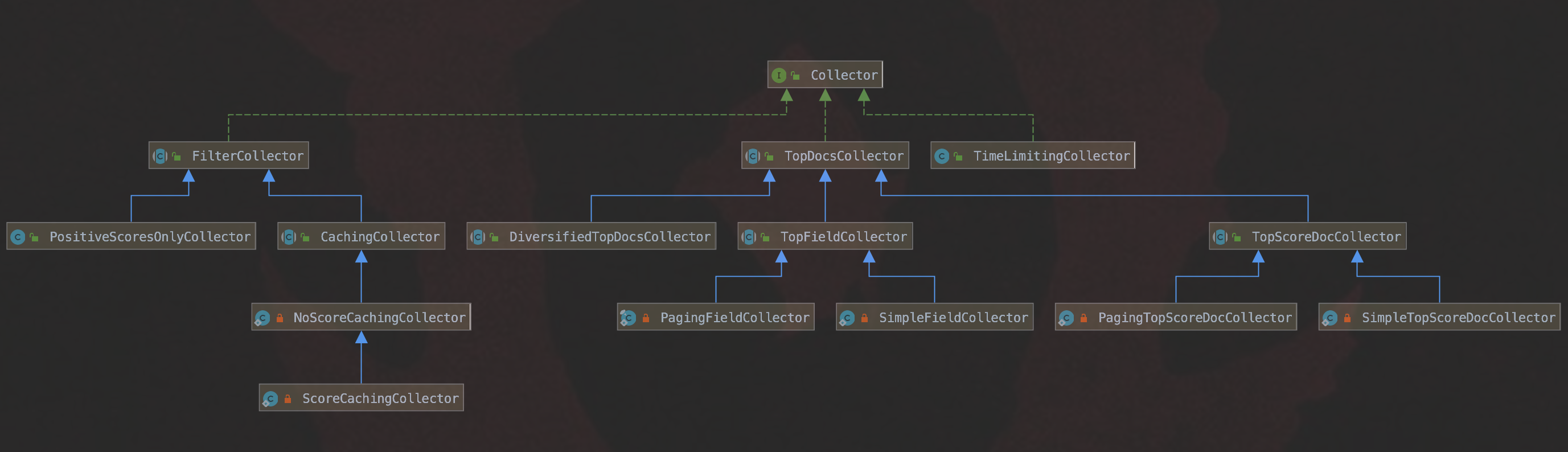Click the class icon on SimpleFieldCollector
This screenshot has width=1568, height=452.
click(847, 318)
